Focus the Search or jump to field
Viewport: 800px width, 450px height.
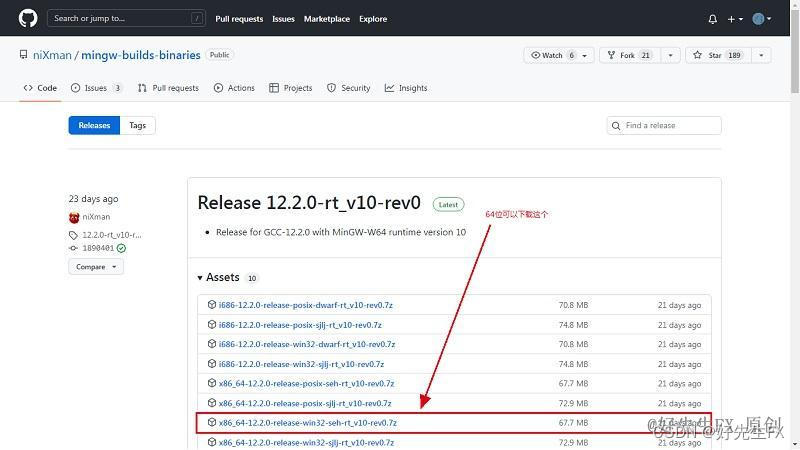pyautogui.click(x=127, y=18)
